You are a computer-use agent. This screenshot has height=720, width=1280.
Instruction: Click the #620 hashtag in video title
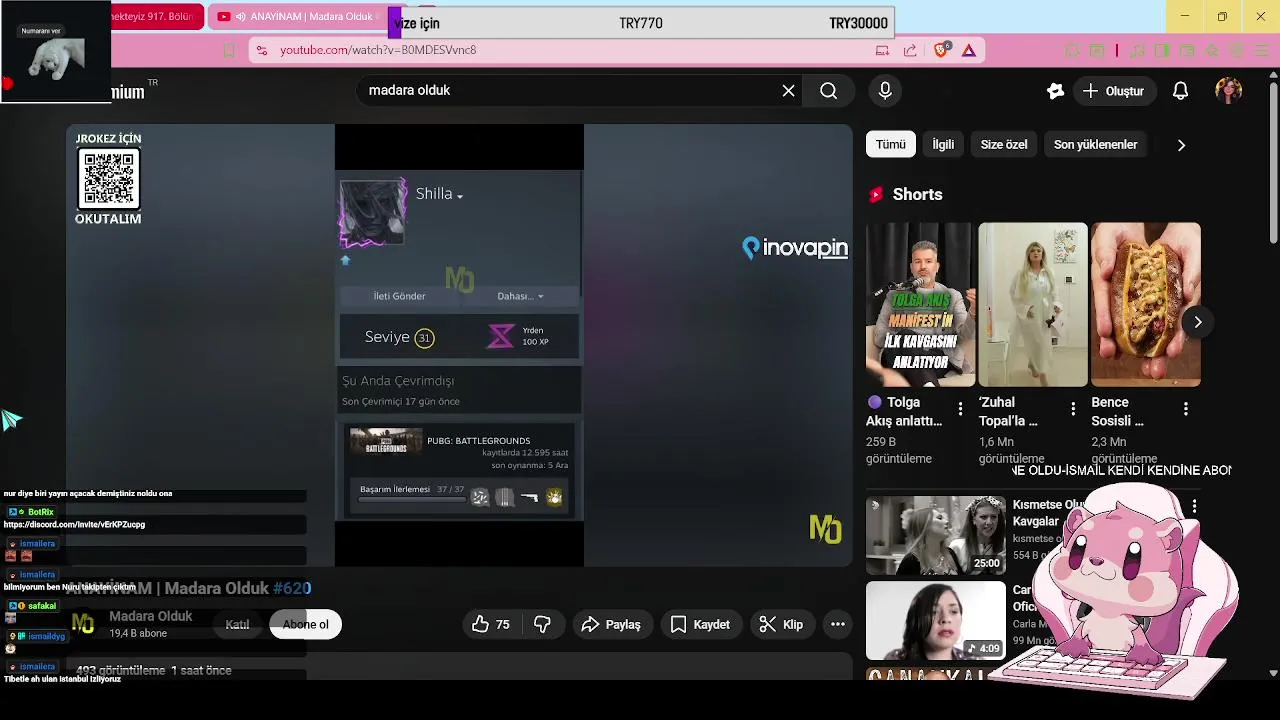tap(292, 588)
